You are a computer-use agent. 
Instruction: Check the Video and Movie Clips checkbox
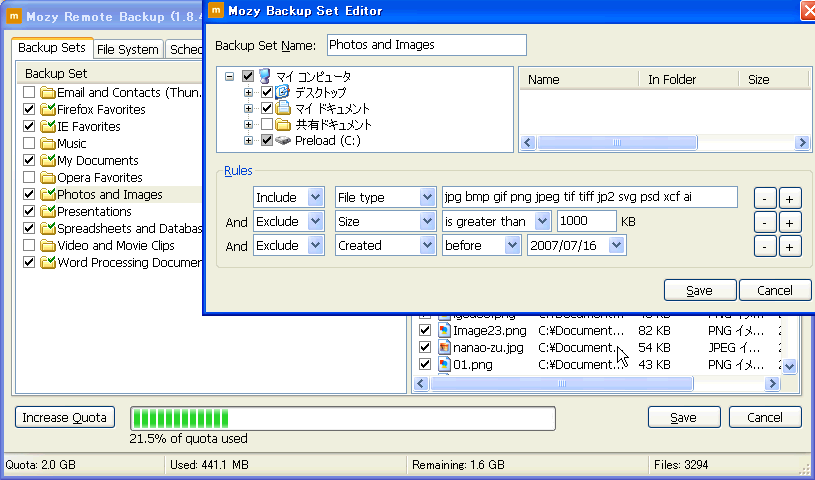pyautogui.click(x=29, y=245)
